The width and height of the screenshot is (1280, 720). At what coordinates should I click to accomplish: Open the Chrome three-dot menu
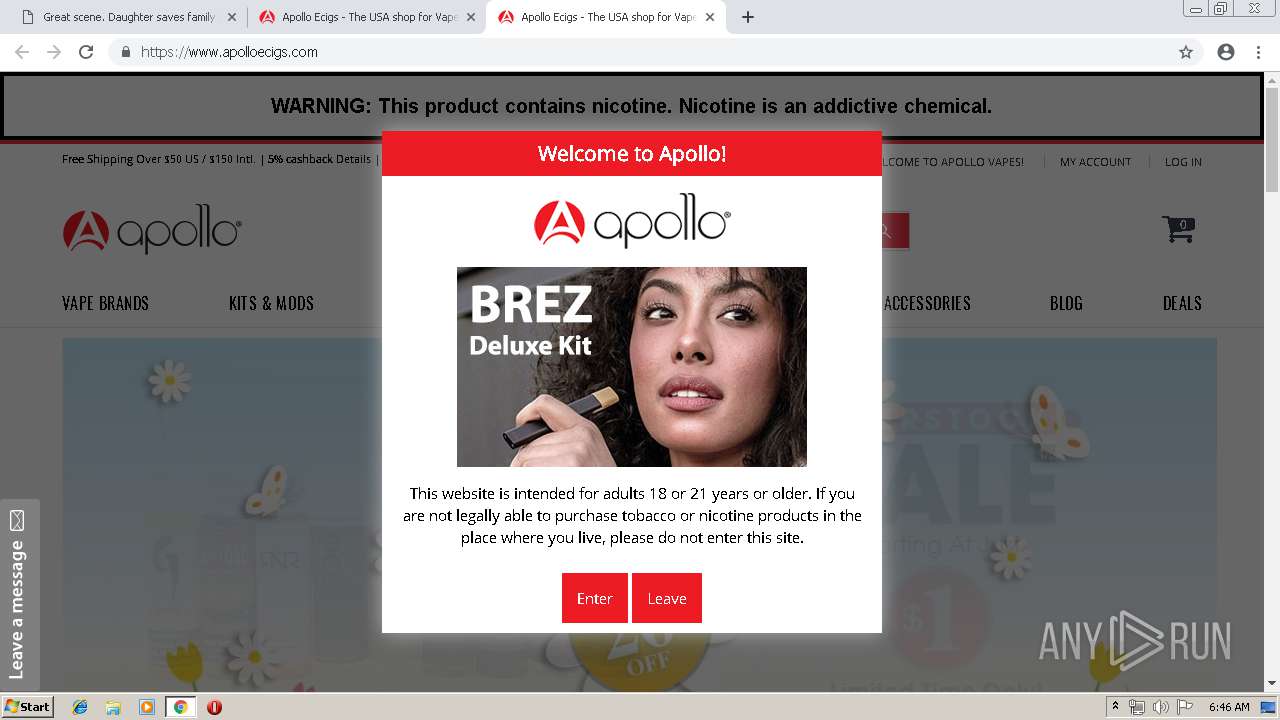tap(1258, 52)
